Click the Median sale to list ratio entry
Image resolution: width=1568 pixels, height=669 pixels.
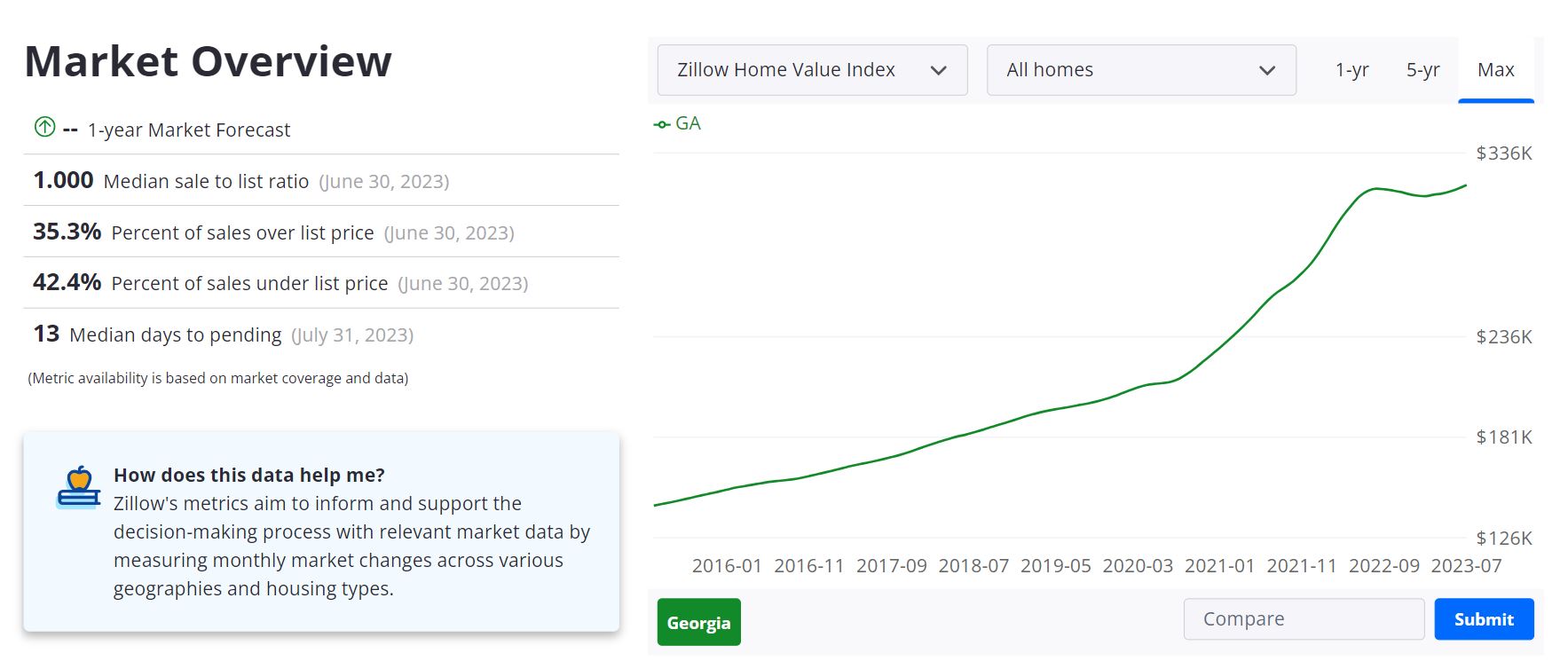240,180
